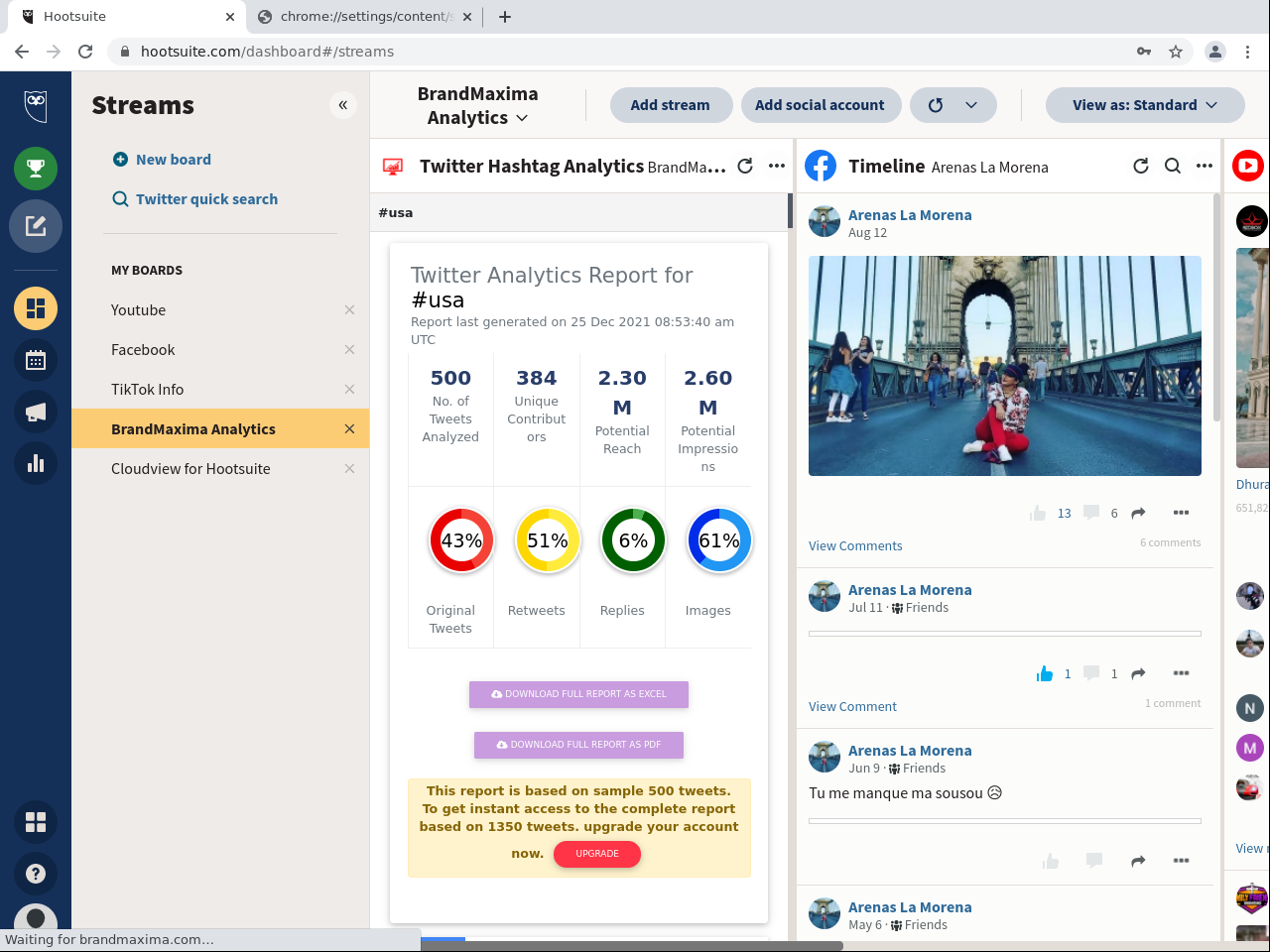This screenshot has width=1270, height=952.
Task: Create a New board
Action: pos(162,160)
